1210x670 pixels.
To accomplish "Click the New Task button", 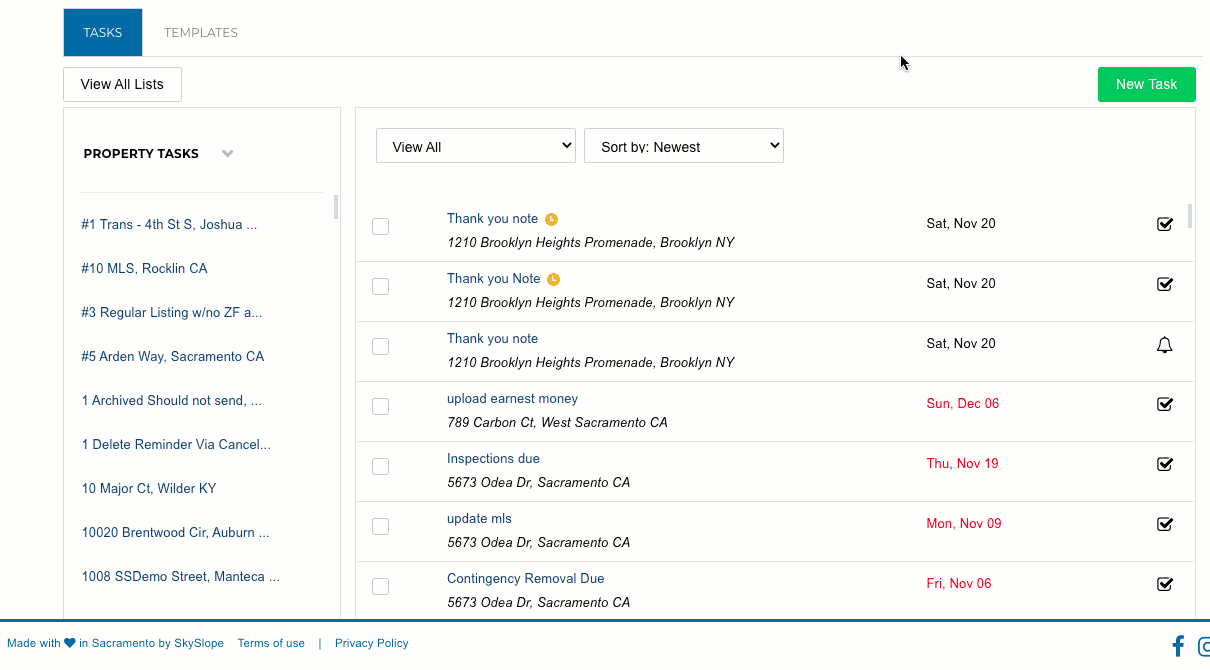I will click(x=1147, y=84).
